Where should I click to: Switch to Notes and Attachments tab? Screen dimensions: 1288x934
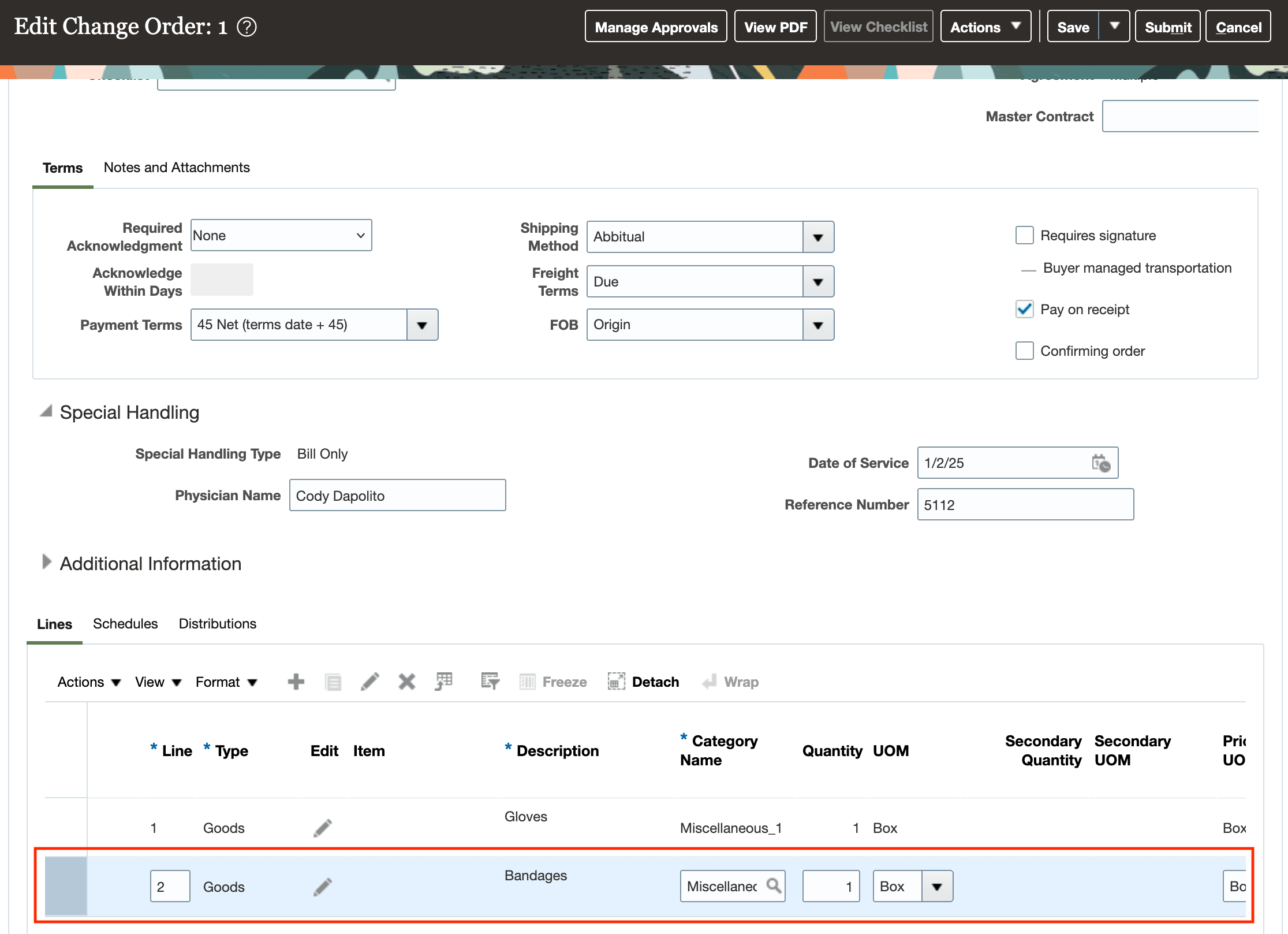pyautogui.click(x=177, y=168)
